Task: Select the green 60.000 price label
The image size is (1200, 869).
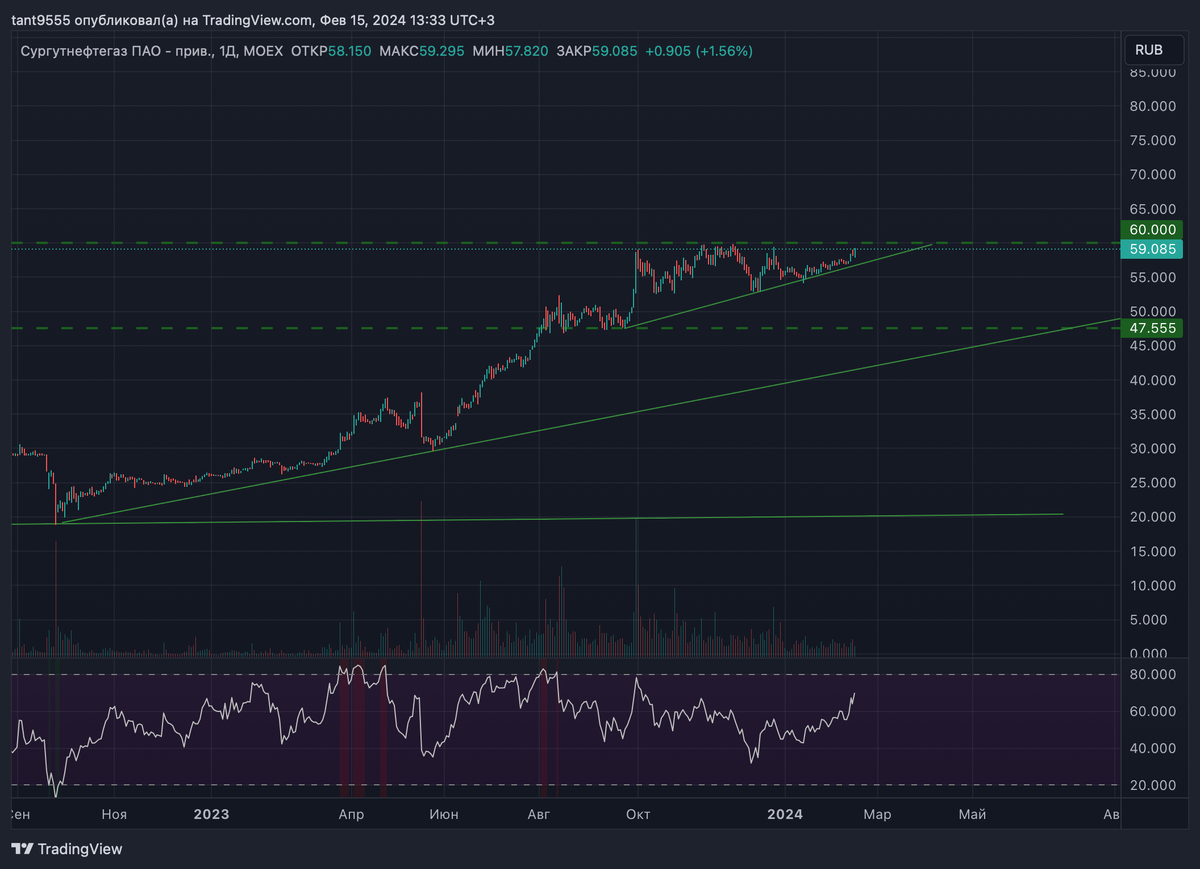Action: click(1151, 229)
